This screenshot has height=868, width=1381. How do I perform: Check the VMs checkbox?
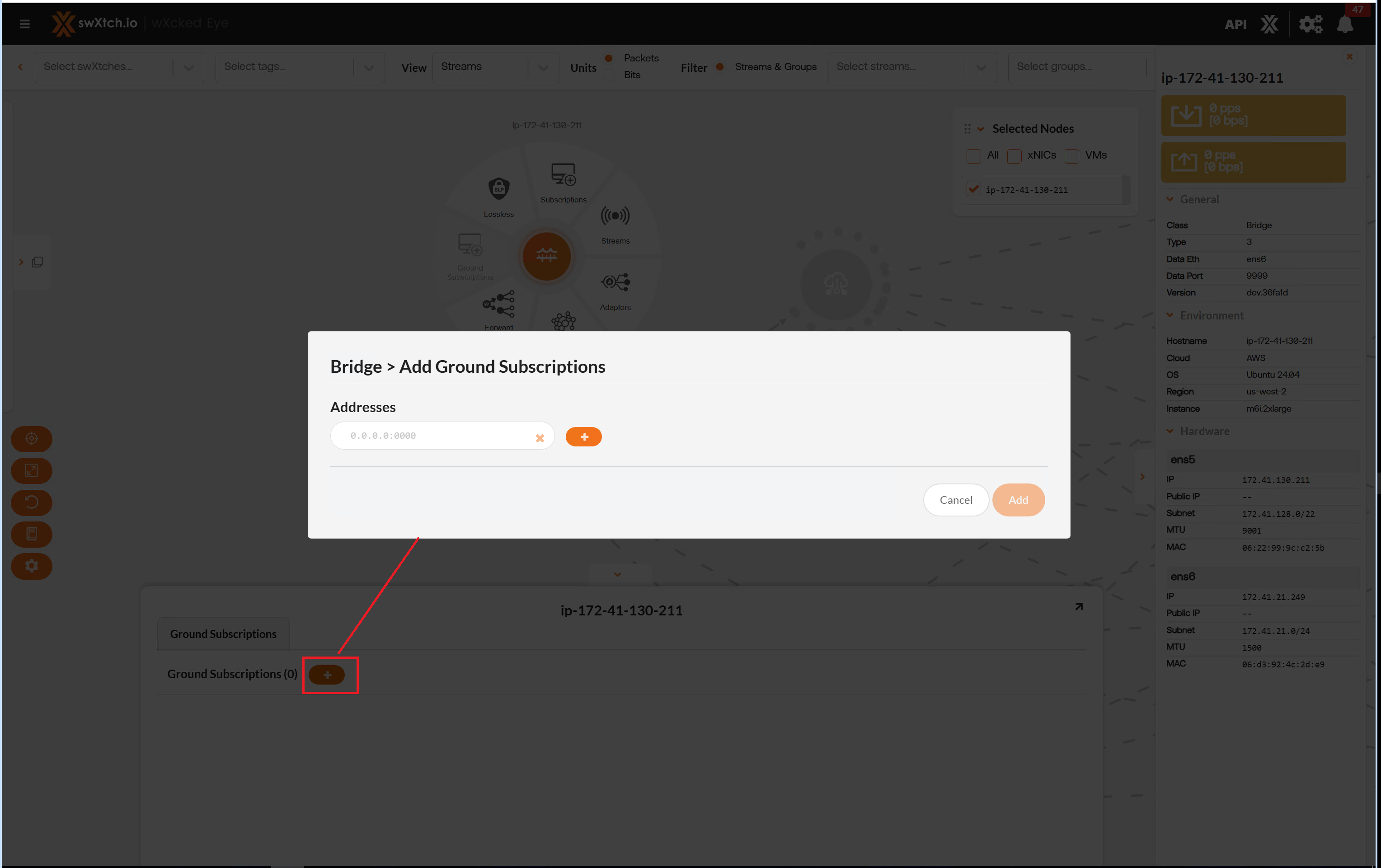[x=1072, y=156]
